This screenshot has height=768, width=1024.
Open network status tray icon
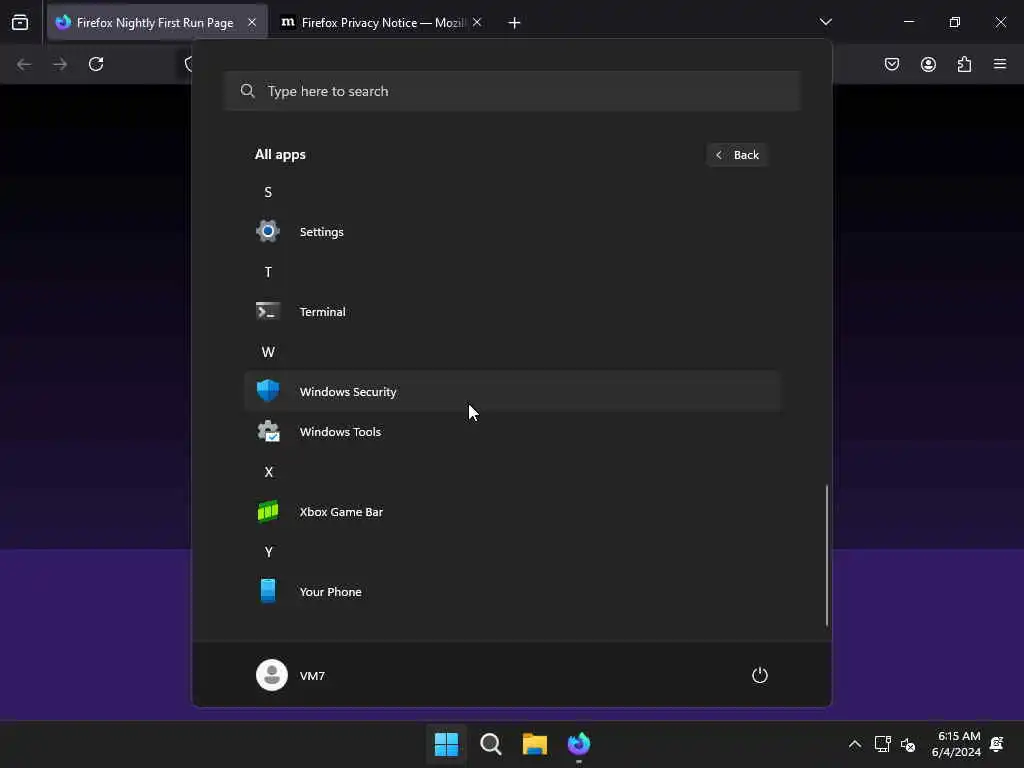click(882, 744)
